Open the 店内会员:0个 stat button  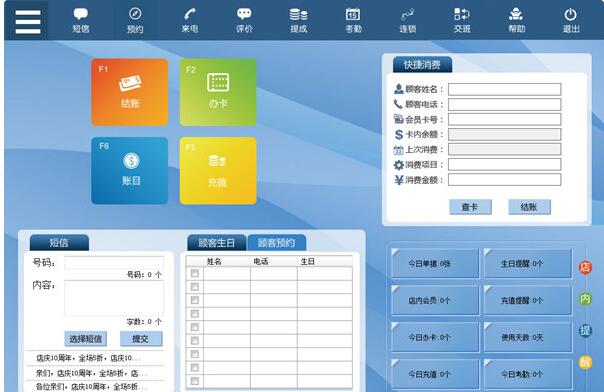pyautogui.click(x=435, y=300)
